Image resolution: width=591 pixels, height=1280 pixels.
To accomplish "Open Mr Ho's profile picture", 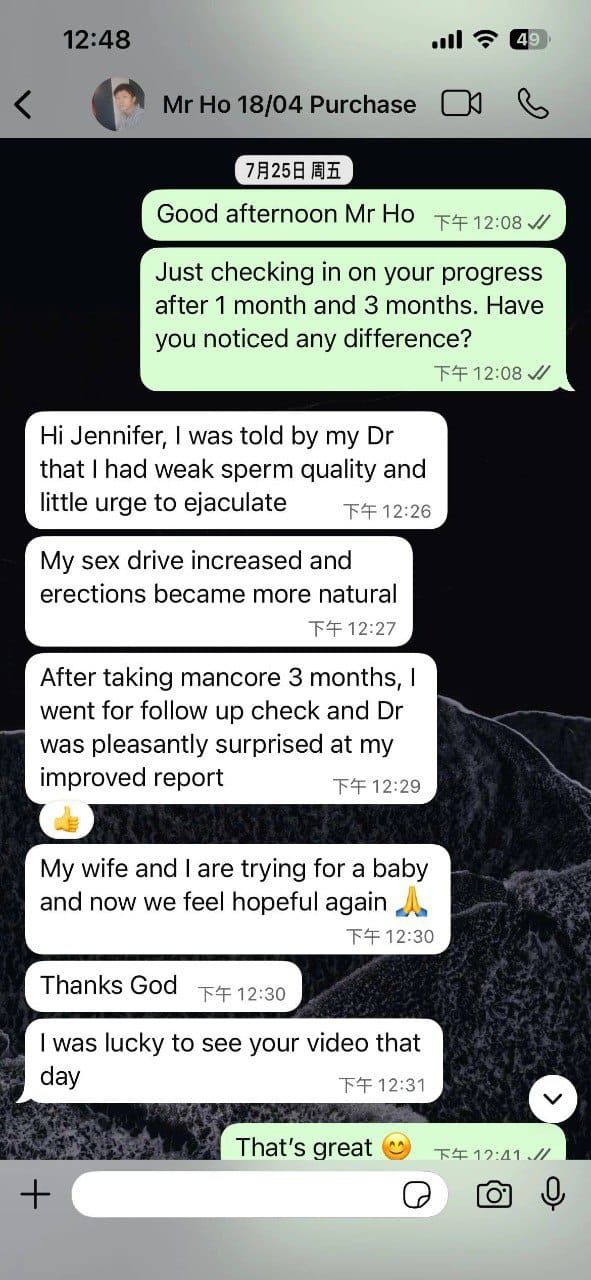I will 118,104.
